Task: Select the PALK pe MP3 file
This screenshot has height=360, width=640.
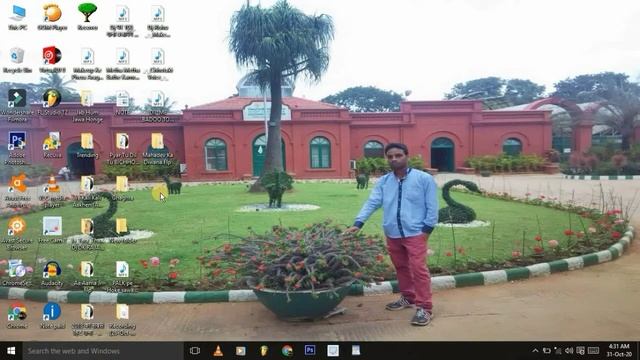Action: pos(122,277)
